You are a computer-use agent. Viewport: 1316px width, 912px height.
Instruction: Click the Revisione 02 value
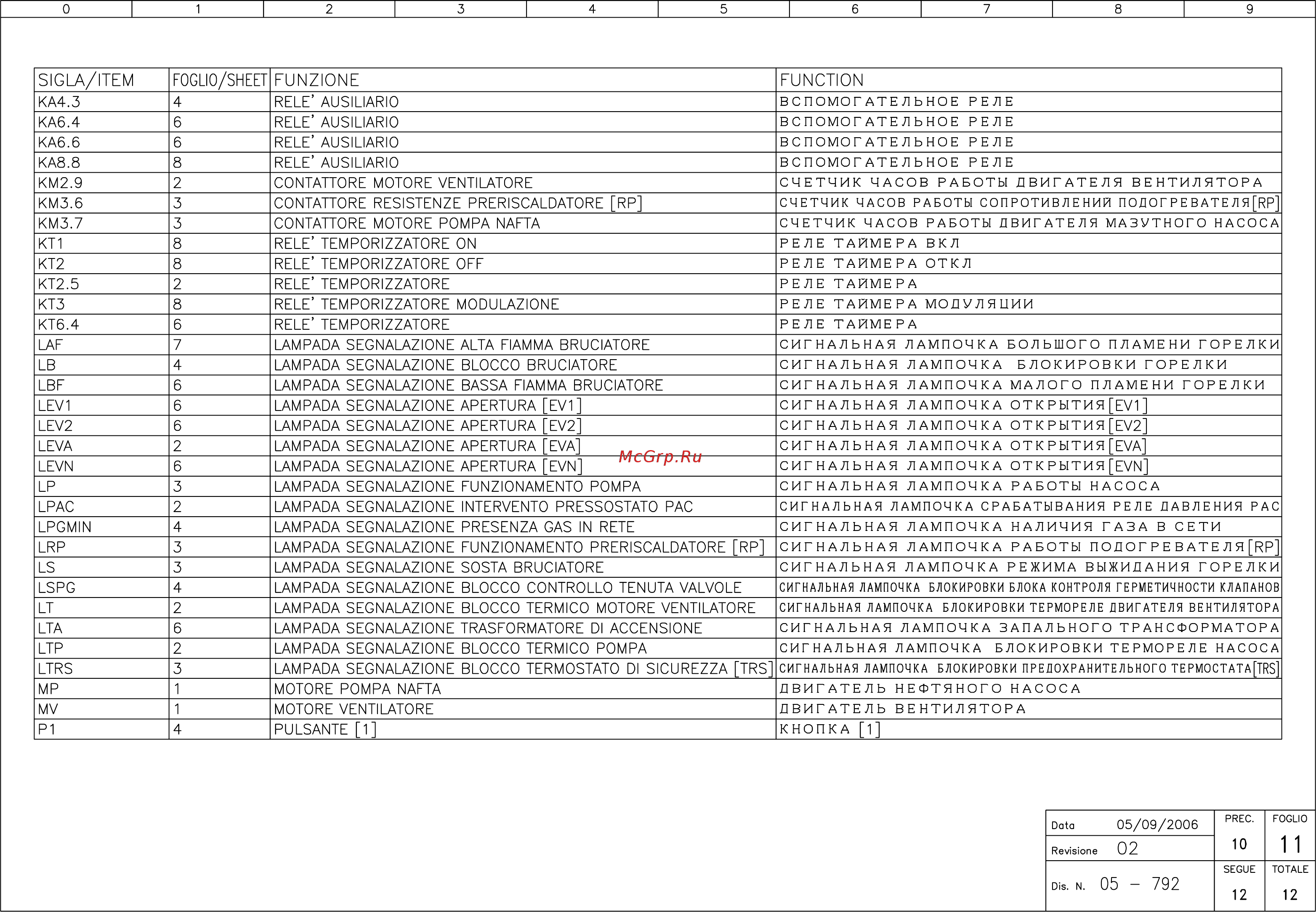[1127, 848]
